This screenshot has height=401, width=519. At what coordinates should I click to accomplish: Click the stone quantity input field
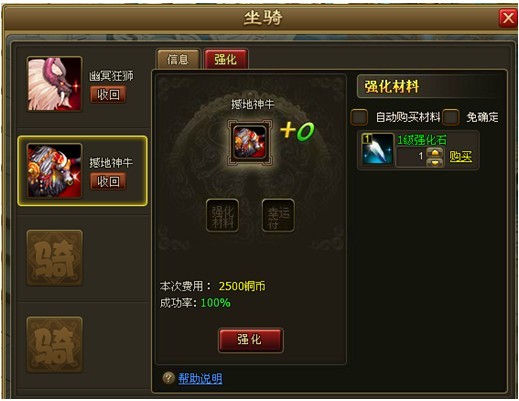(411, 157)
